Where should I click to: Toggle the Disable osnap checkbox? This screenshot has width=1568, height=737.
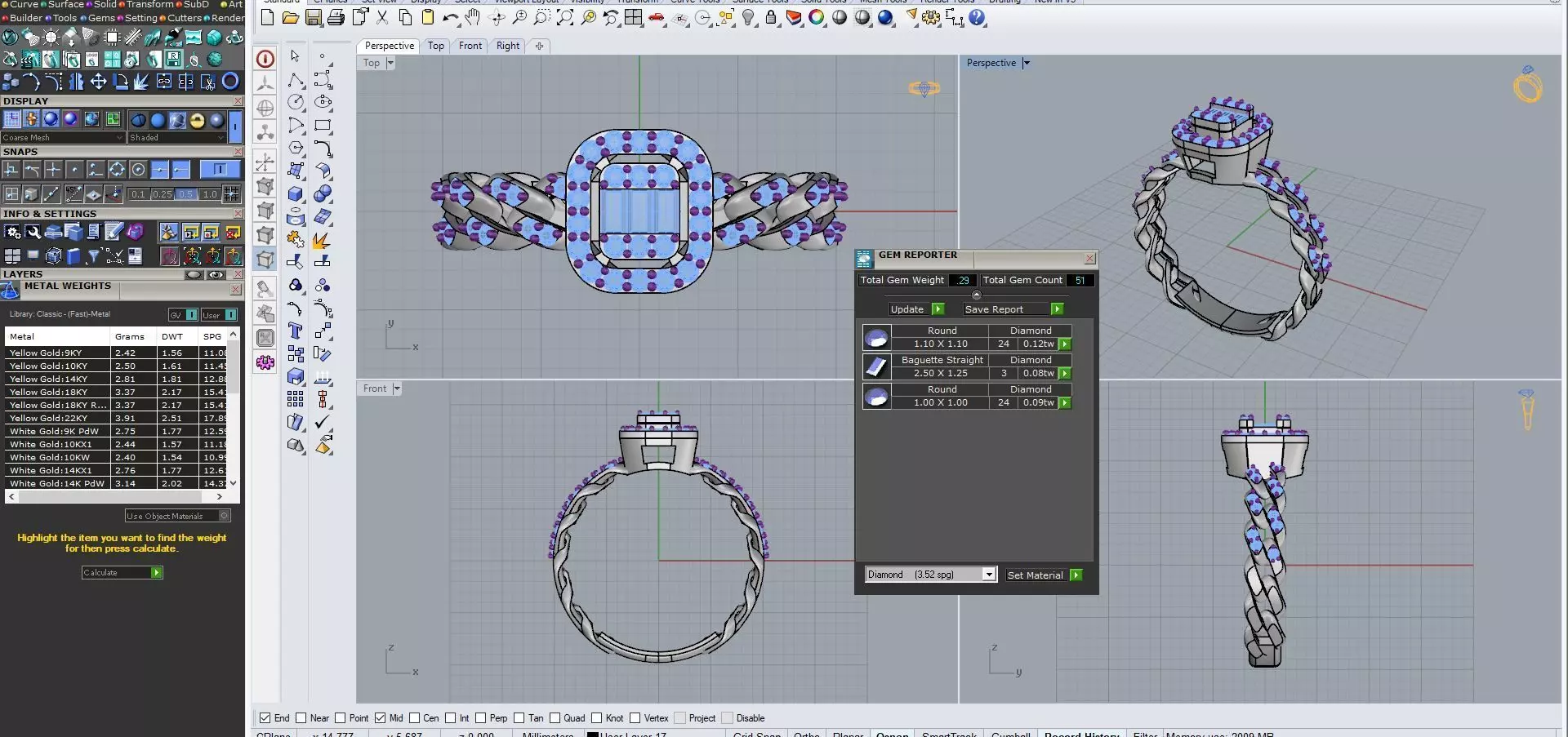point(728,718)
